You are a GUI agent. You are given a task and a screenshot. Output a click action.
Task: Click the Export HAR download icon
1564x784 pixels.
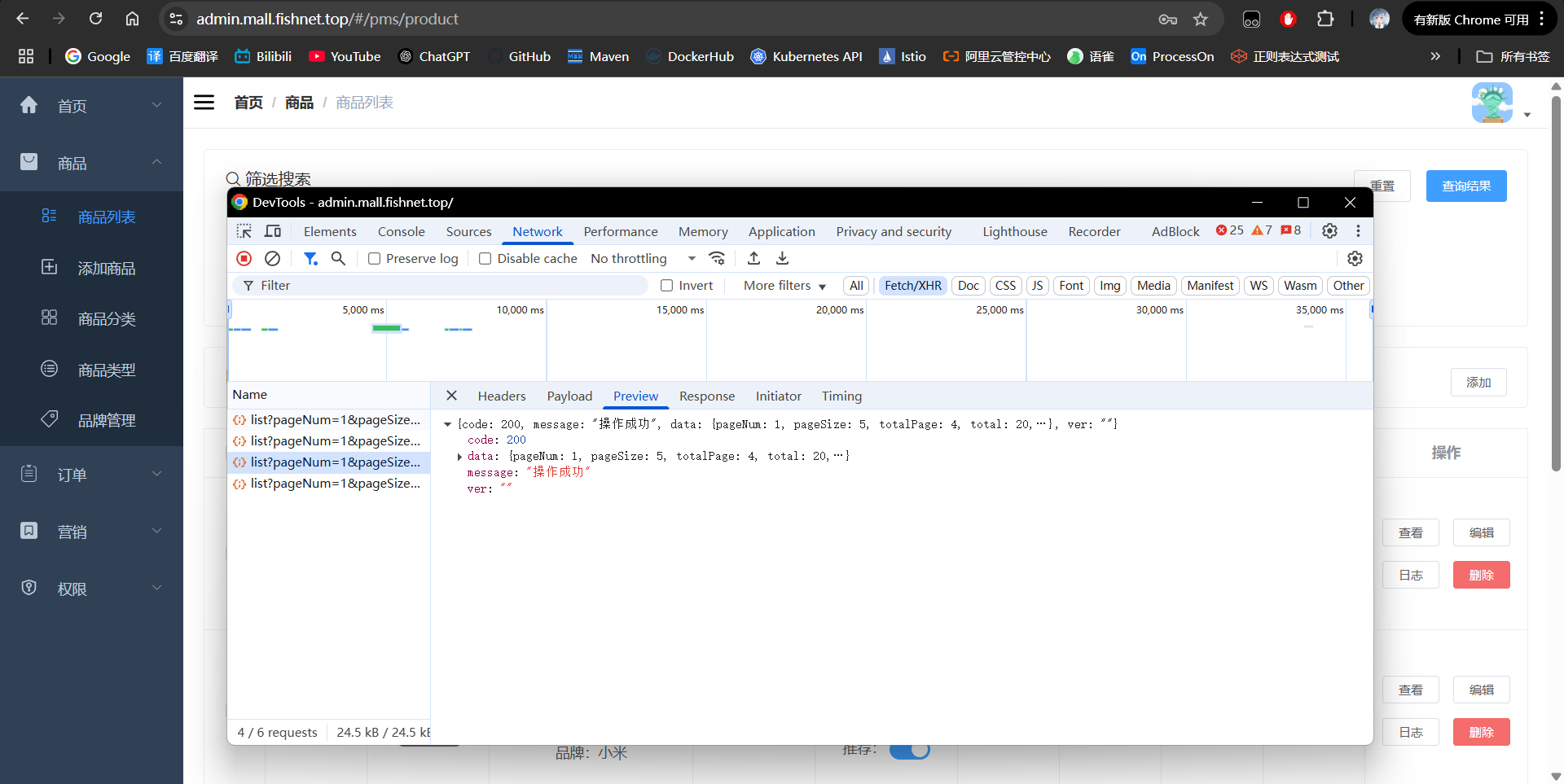(782, 258)
